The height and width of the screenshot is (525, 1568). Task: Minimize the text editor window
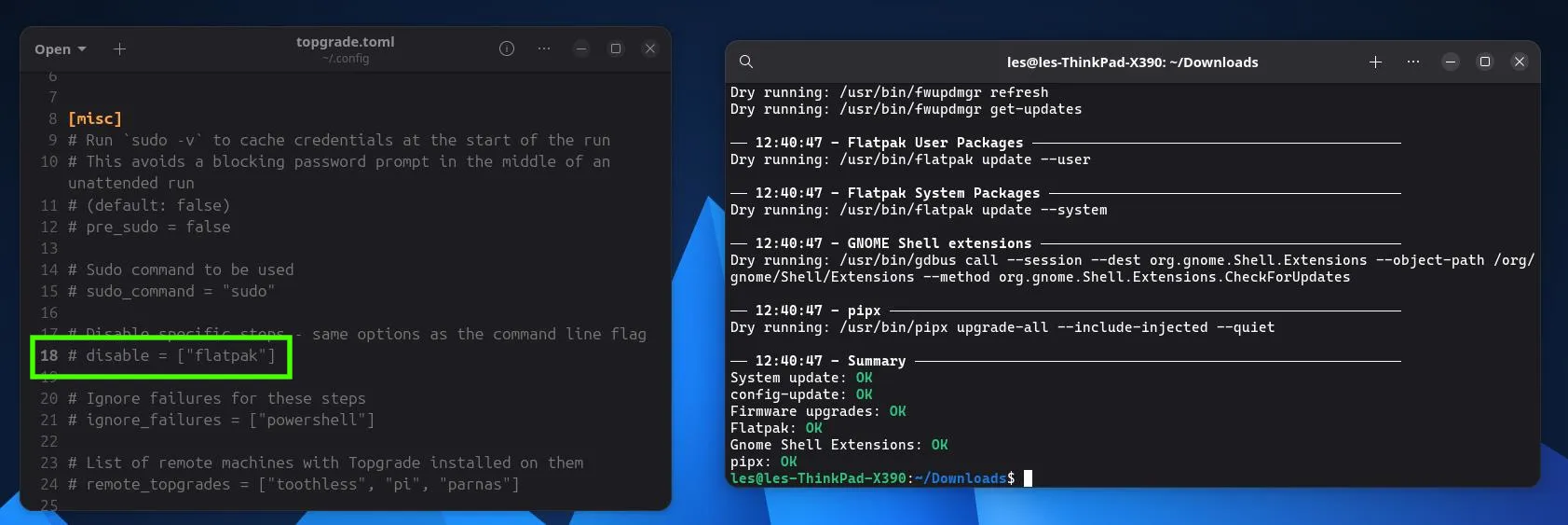(x=581, y=48)
